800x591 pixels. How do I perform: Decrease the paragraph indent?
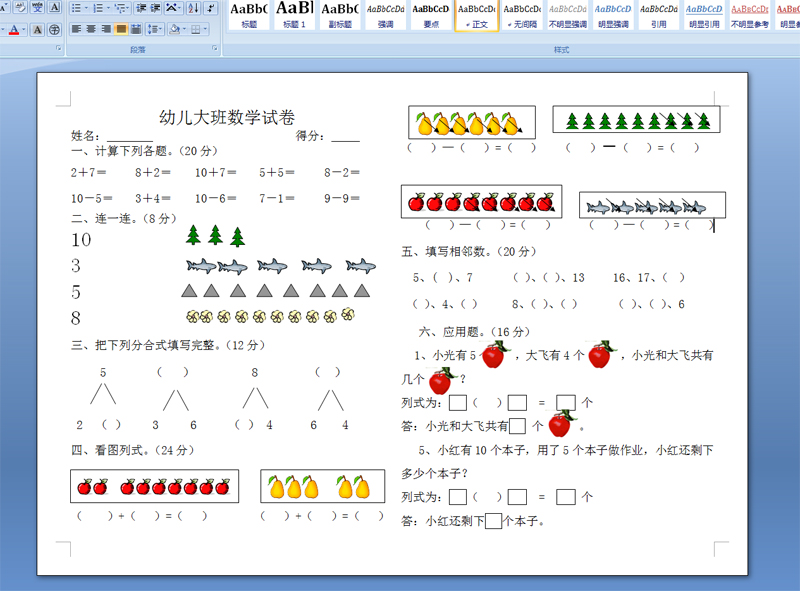coord(141,8)
